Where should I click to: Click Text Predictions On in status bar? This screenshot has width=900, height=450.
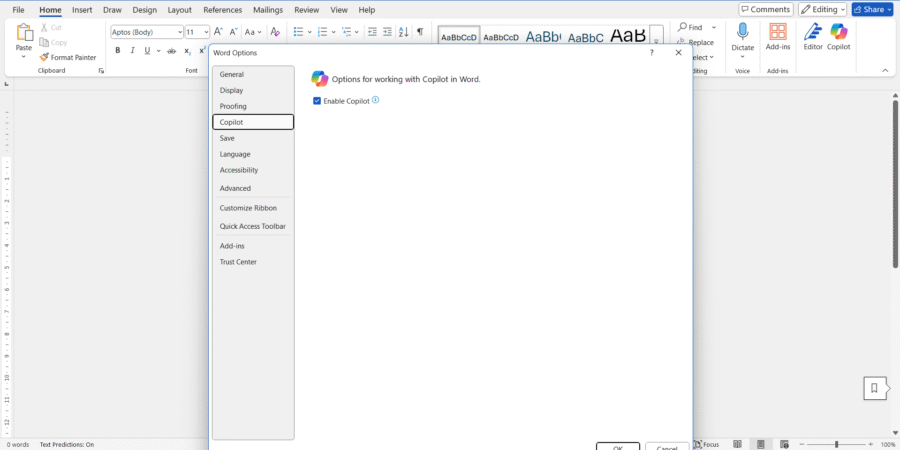(x=67, y=444)
